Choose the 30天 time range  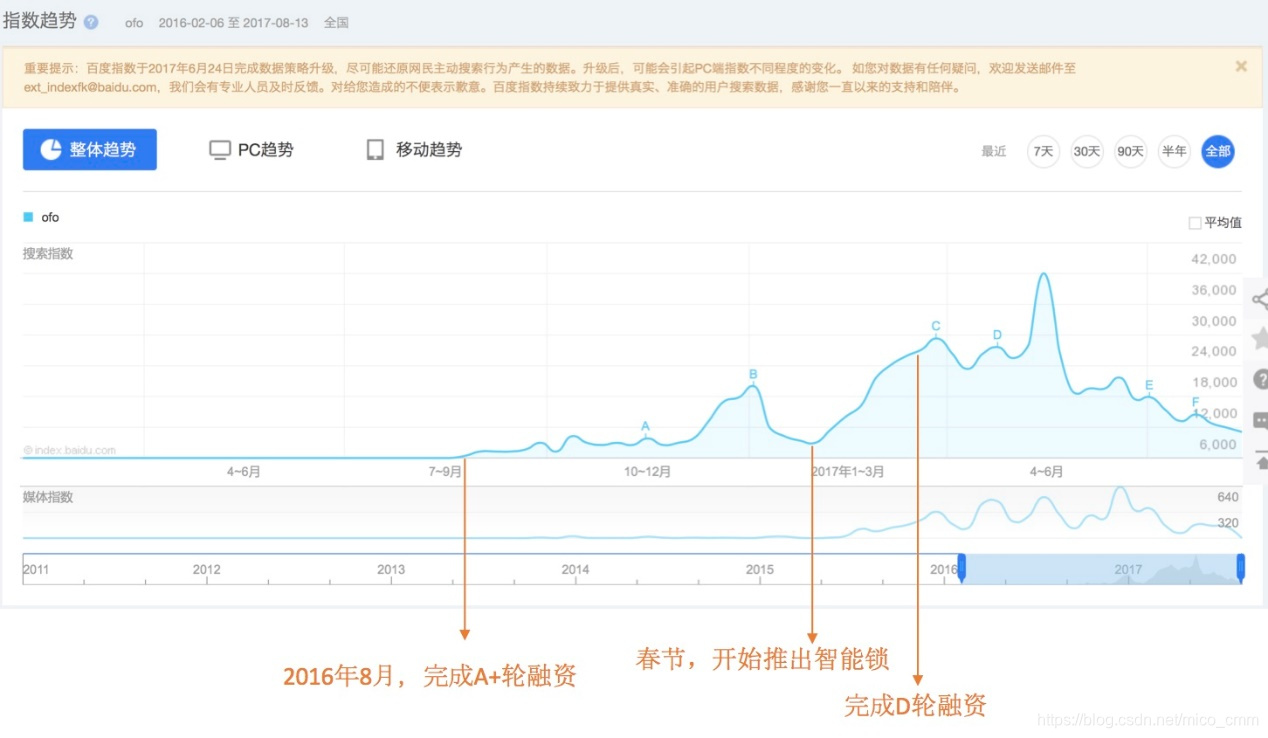[x=1087, y=151]
